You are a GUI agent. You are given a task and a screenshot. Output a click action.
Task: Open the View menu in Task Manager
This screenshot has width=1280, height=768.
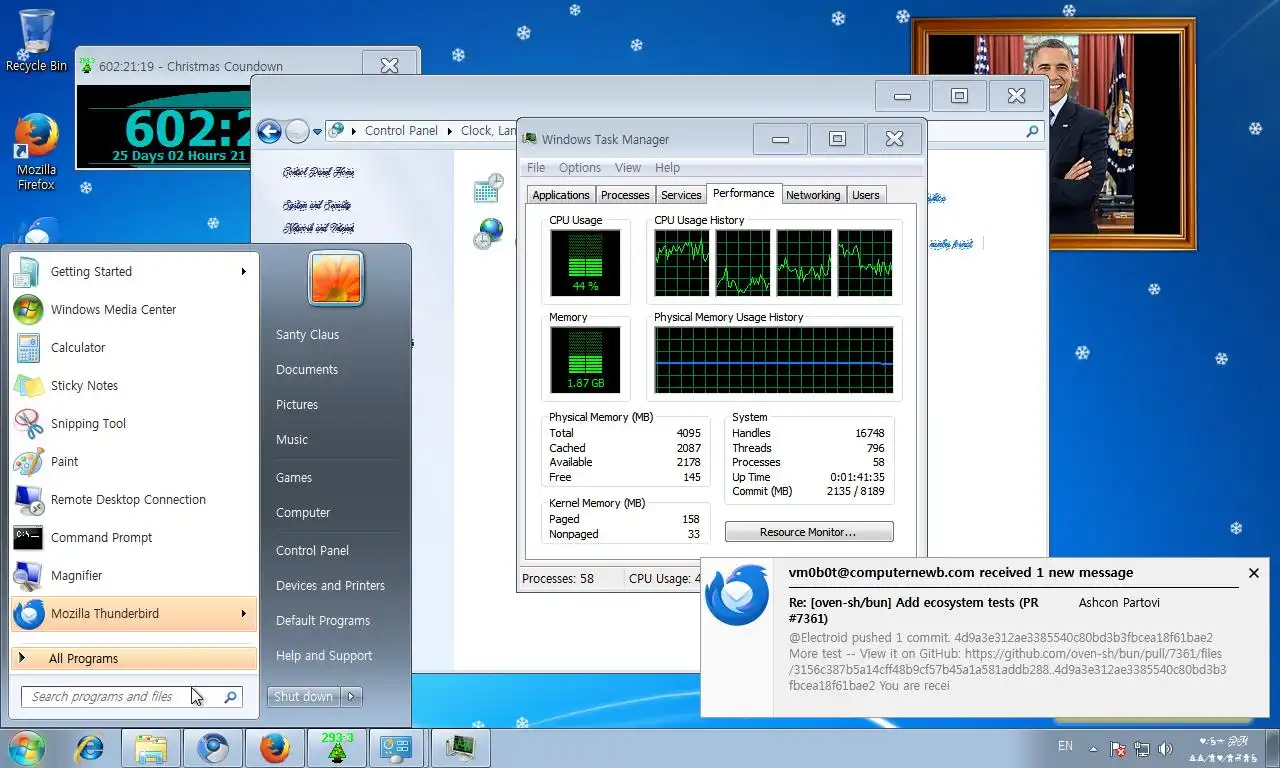tap(628, 168)
